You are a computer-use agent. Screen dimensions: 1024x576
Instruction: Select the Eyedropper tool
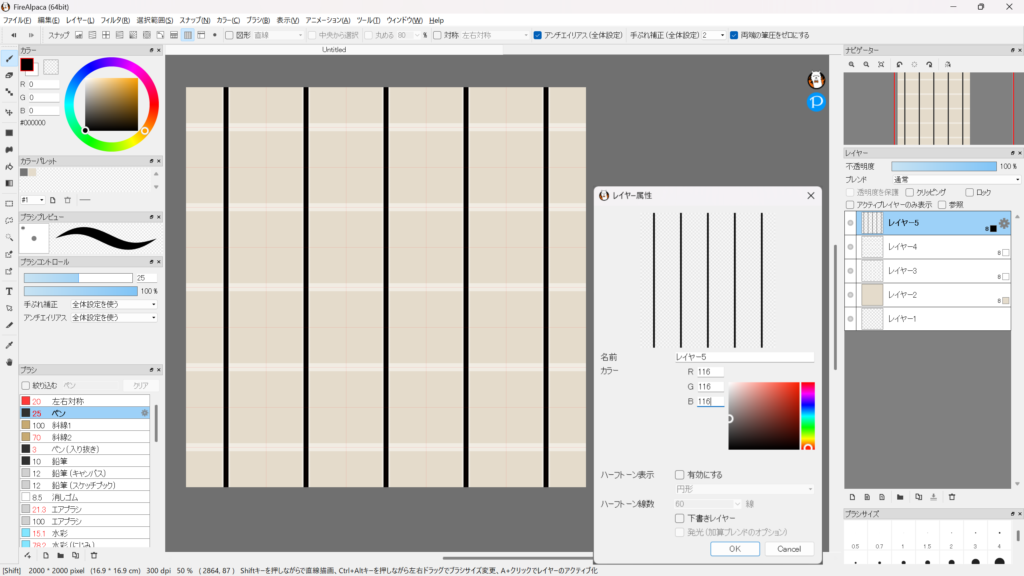click(9, 343)
